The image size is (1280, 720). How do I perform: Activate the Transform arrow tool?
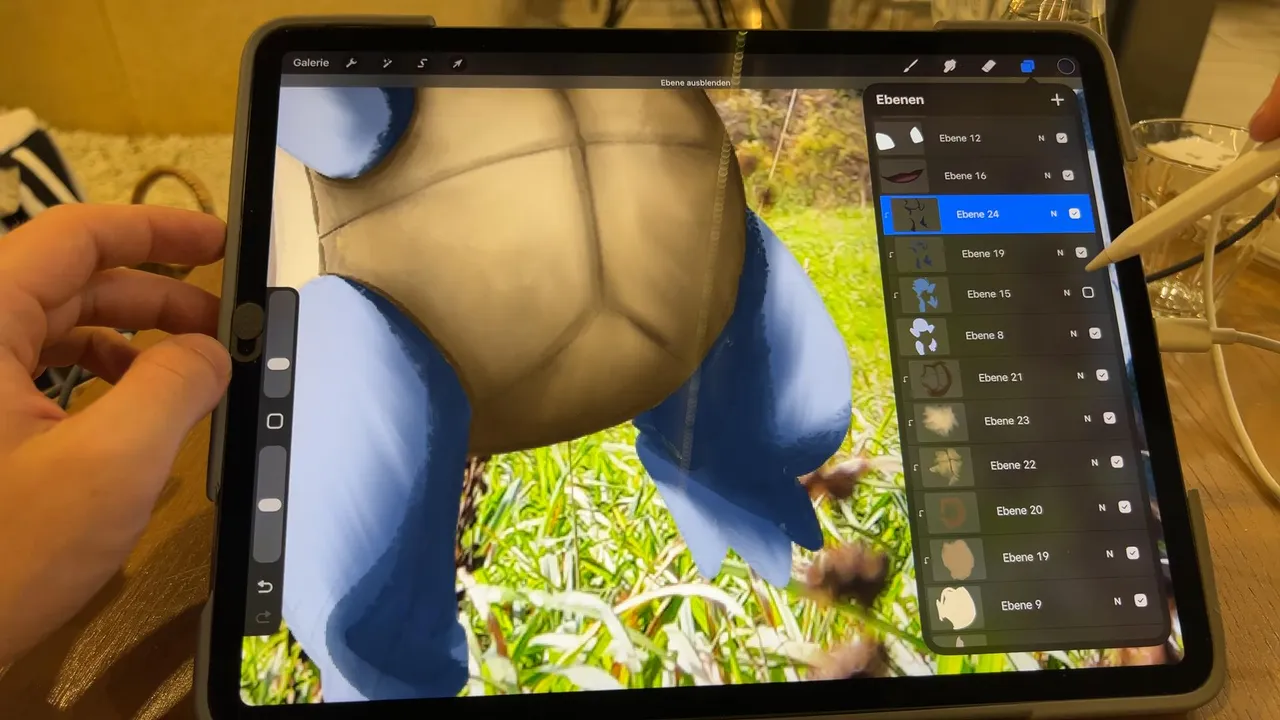(x=457, y=63)
